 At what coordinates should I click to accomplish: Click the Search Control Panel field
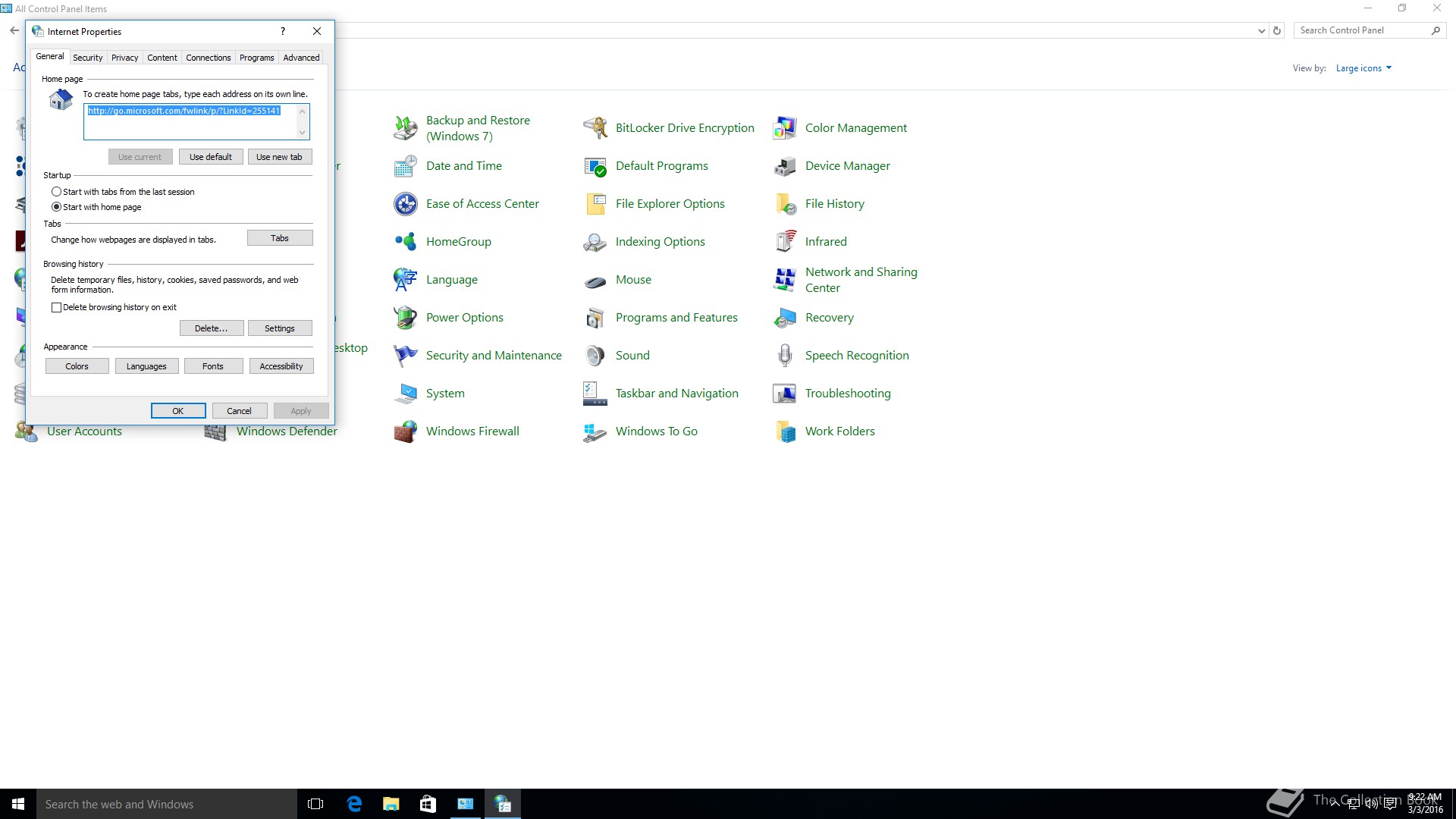1361,30
